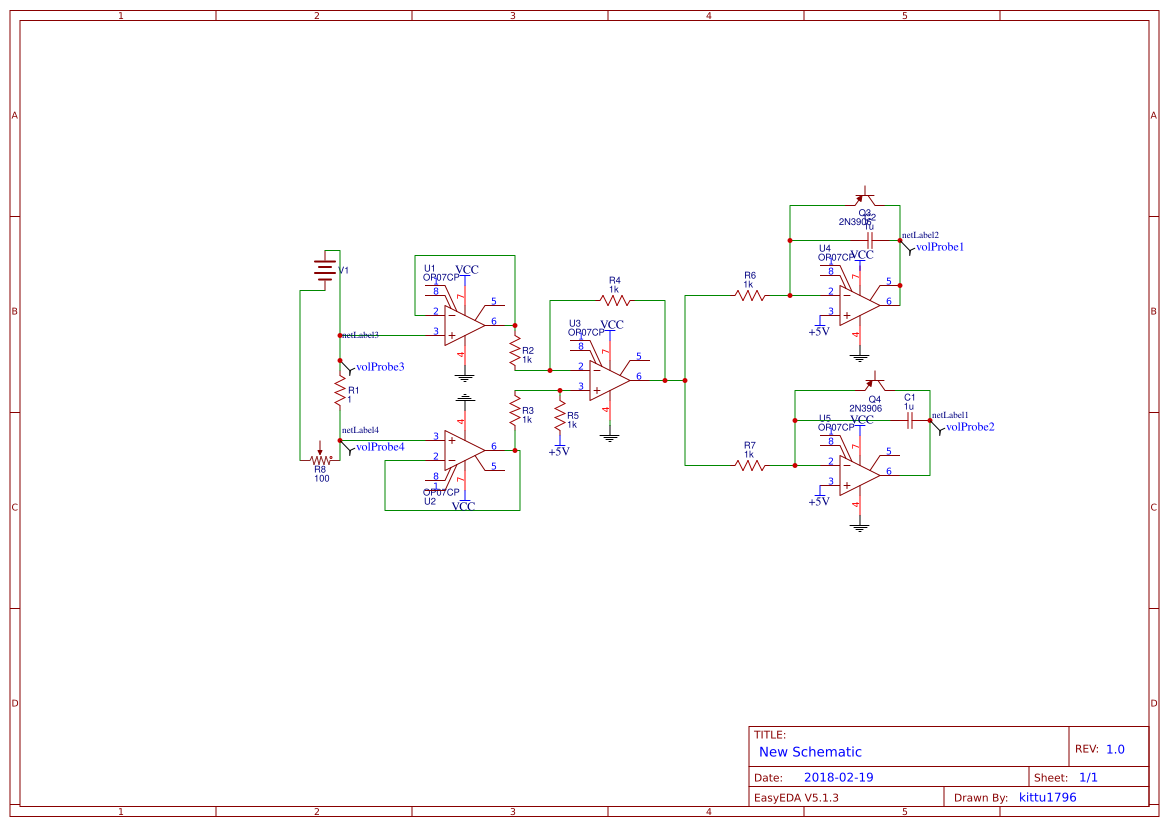Click the date 2018-02-19 in title block

840,776
